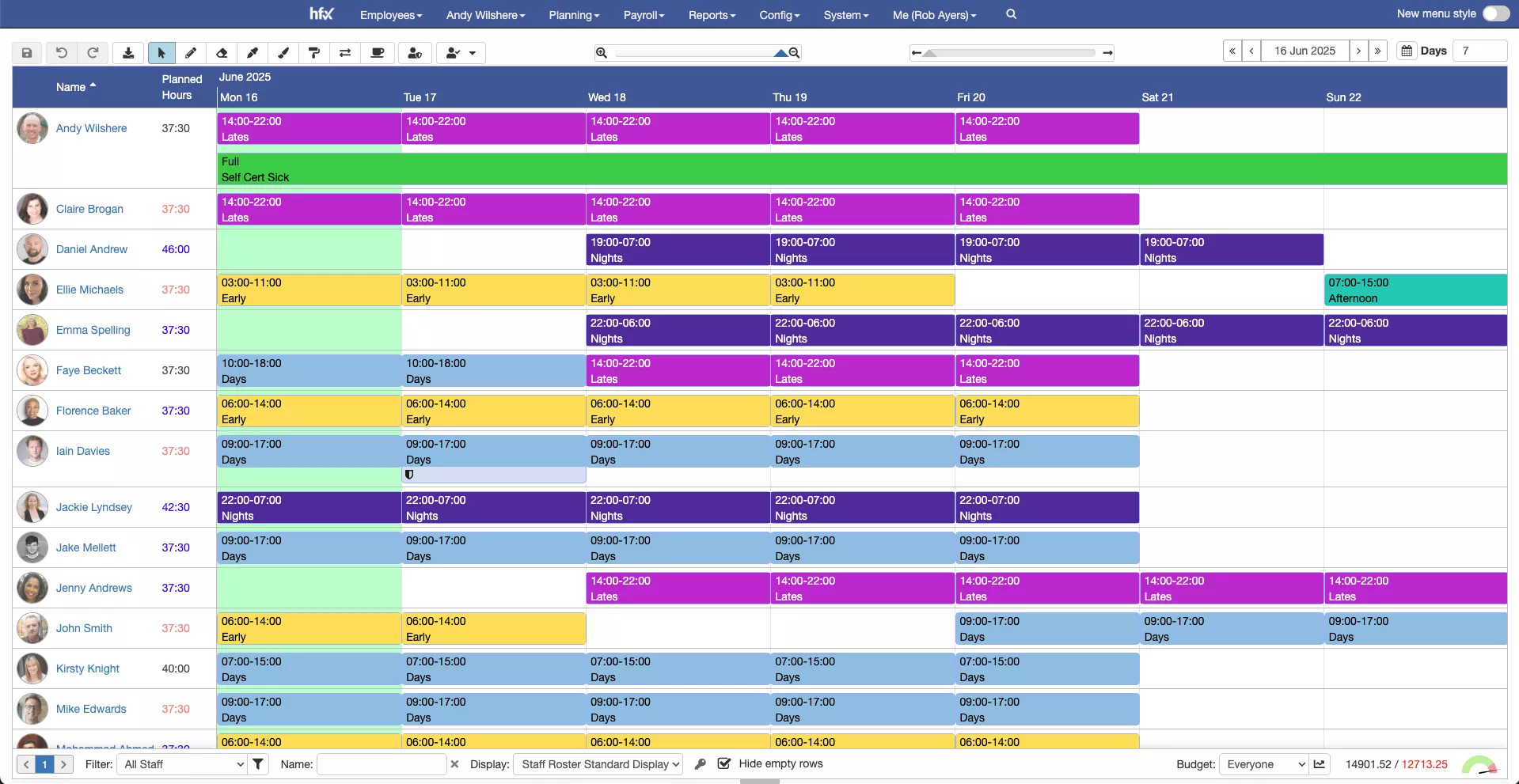Click the save button
The image size is (1519, 784).
point(25,52)
